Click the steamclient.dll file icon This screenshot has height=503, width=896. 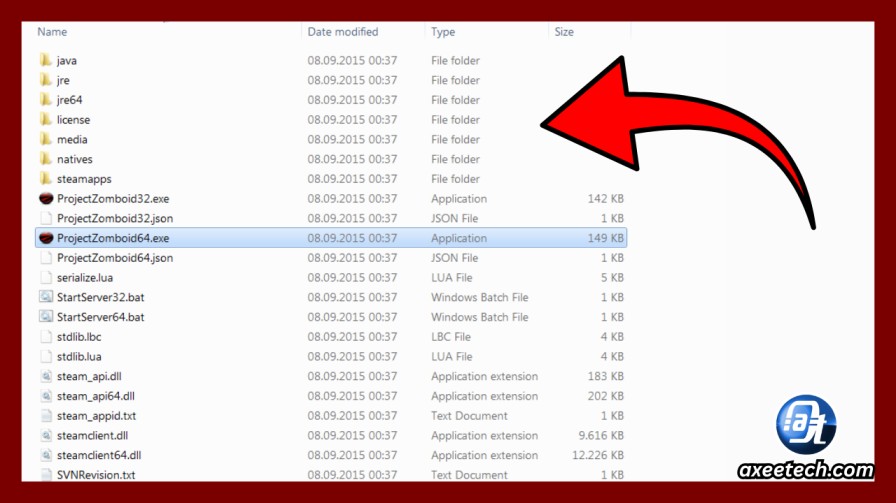(x=46, y=435)
